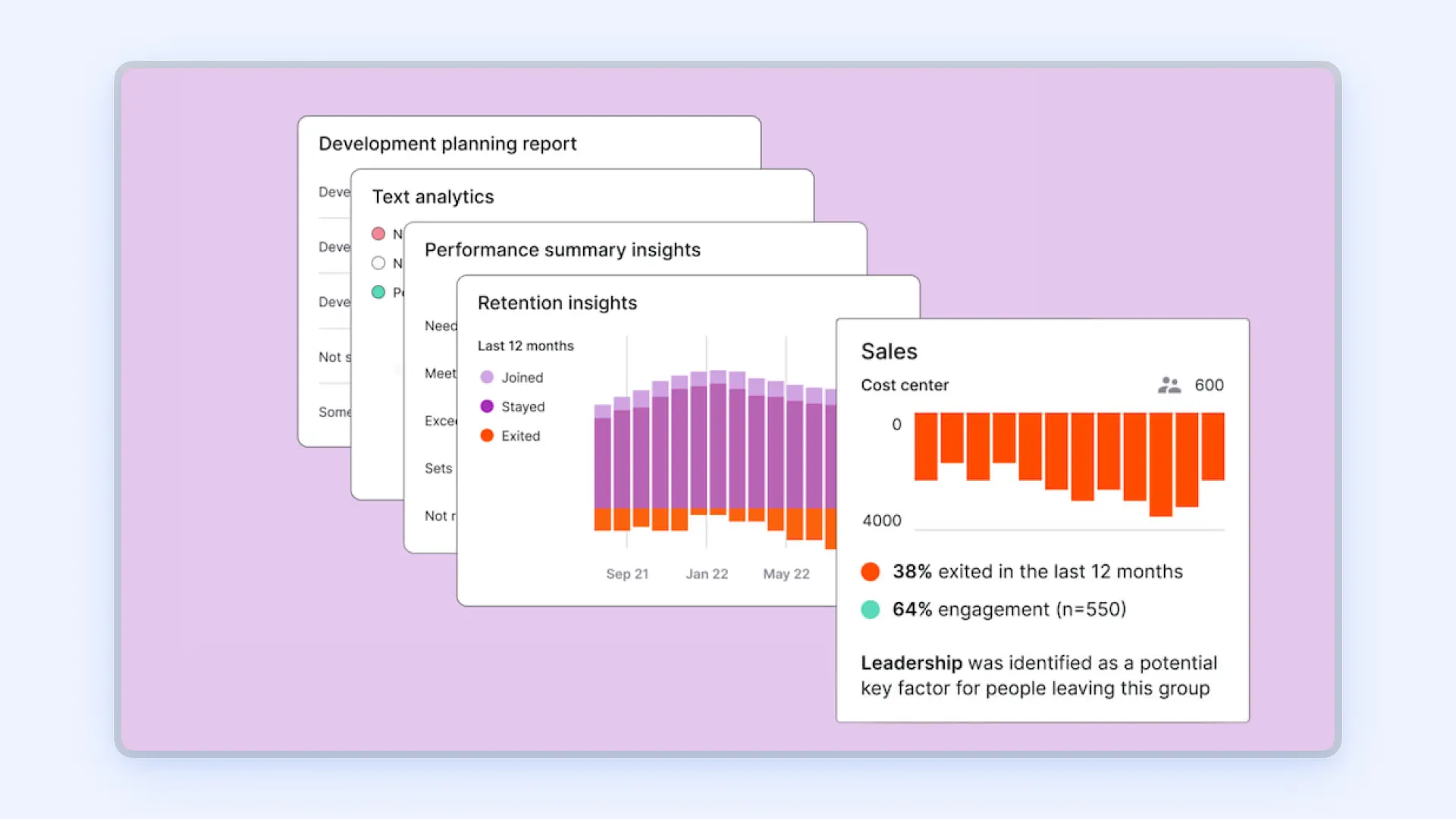This screenshot has height=819, width=1456.
Task: Click the people count icon on the Sales card
Action: [1169, 385]
